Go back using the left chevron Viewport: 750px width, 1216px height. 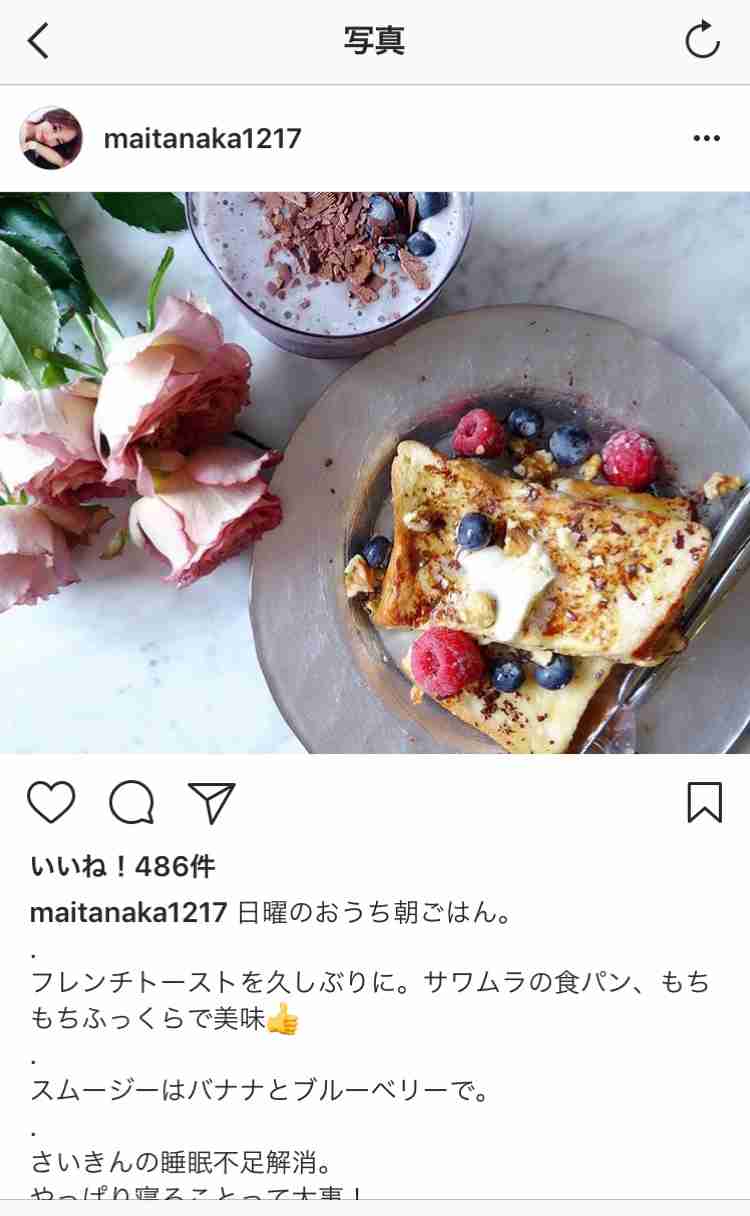pos(38,41)
